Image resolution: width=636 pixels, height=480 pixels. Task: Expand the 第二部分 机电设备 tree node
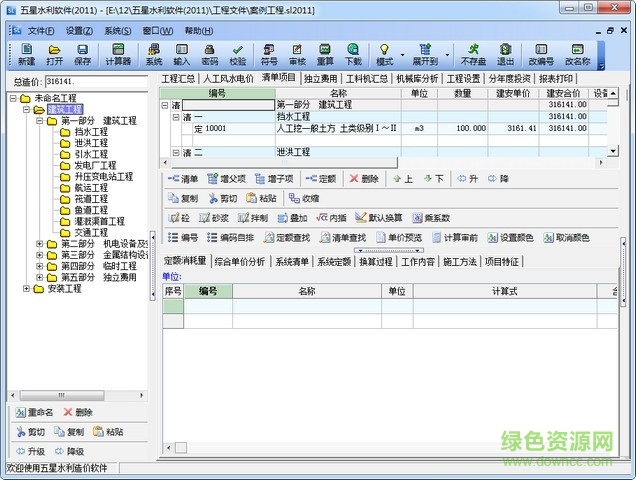(x=40, y=244)
